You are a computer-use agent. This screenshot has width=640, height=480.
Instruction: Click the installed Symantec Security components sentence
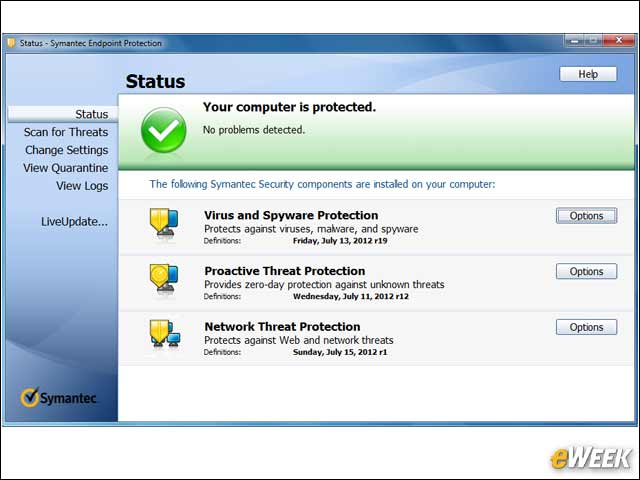[x=322, y=184]
